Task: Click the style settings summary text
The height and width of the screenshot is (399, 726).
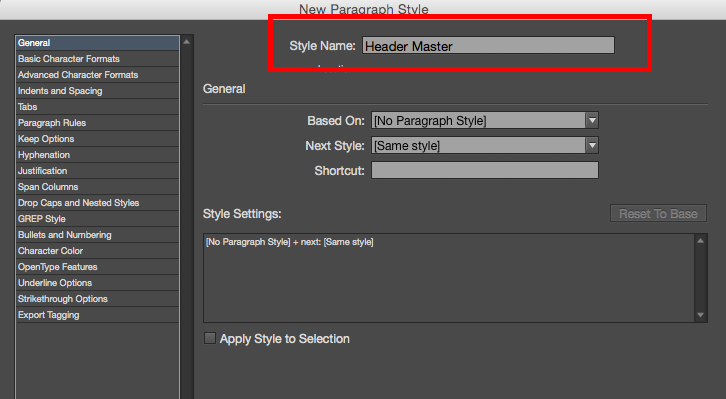Action: (289, 242)
